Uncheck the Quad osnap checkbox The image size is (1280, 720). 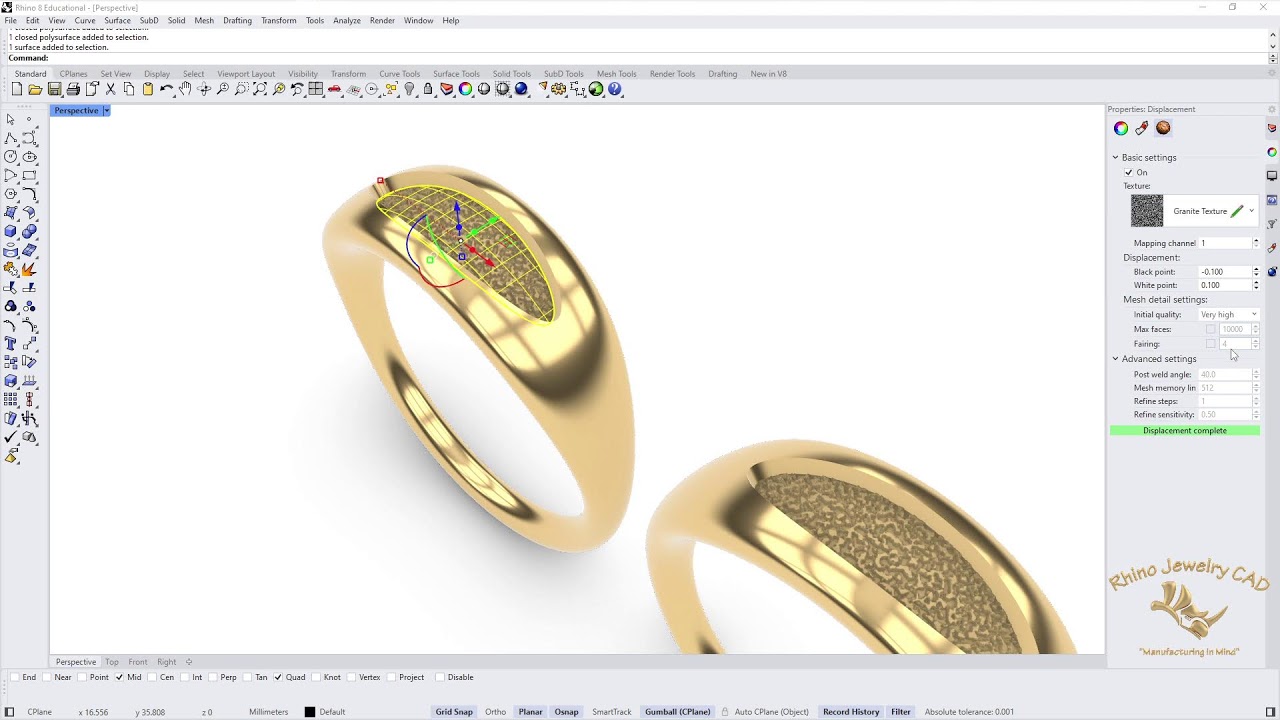(x=278, y=677)
